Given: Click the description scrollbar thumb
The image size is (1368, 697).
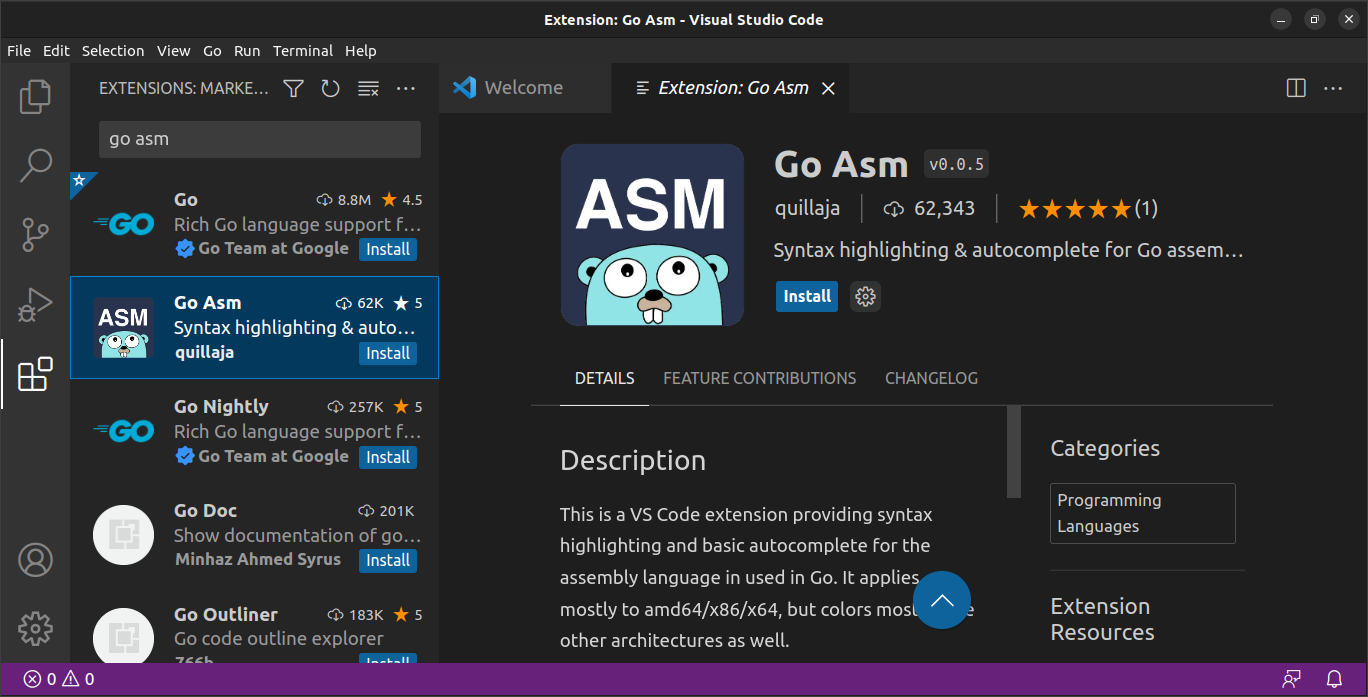Looking at the screenshot, I should [1014, 451].
